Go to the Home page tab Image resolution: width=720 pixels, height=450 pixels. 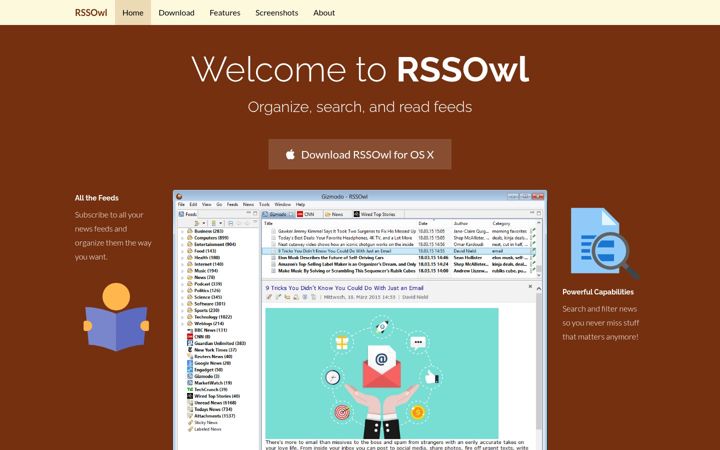pyautogui.click(x=133, y=12)
